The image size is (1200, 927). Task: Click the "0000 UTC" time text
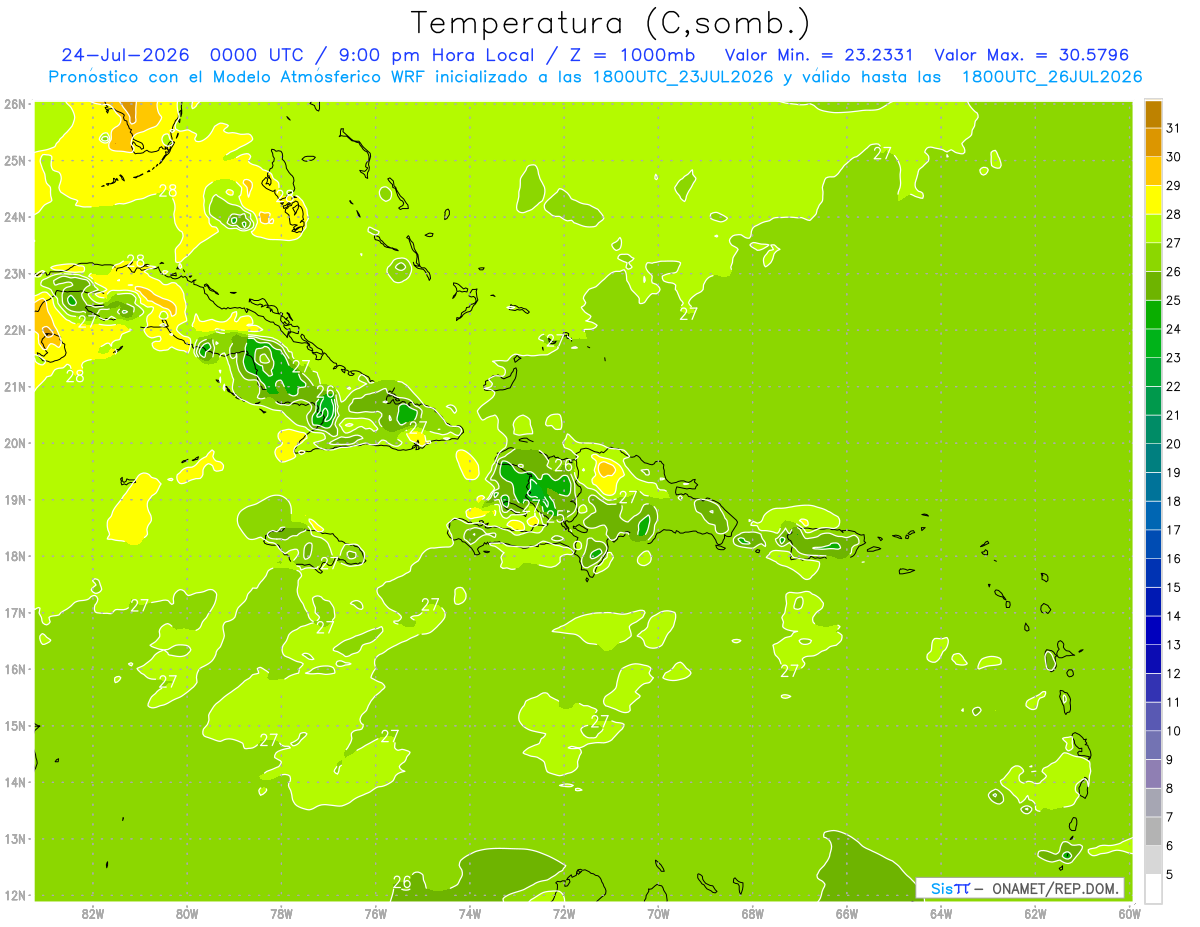coord(257,55)
